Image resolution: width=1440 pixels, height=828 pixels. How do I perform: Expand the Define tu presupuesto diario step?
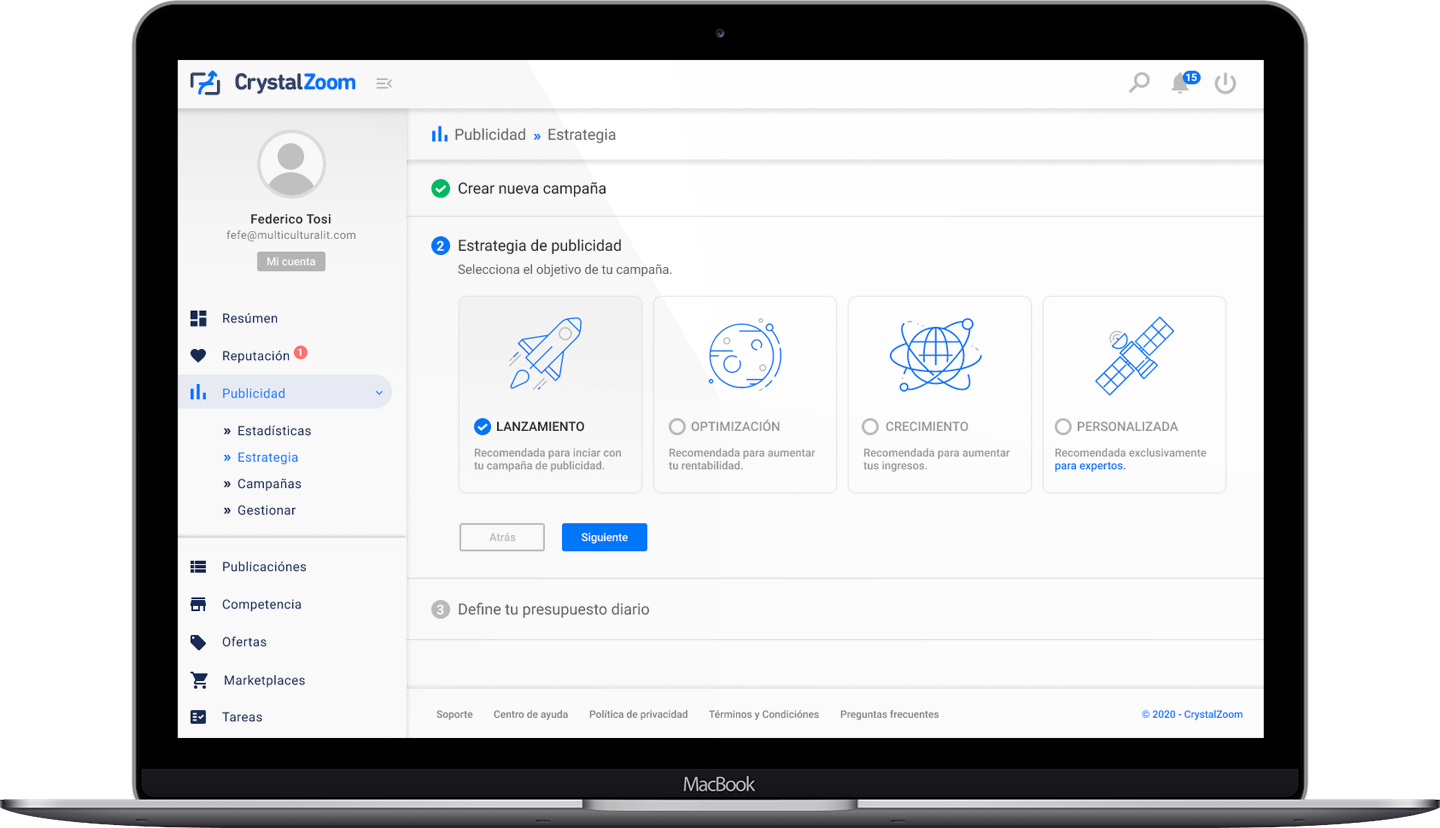[x=553, y=609]
